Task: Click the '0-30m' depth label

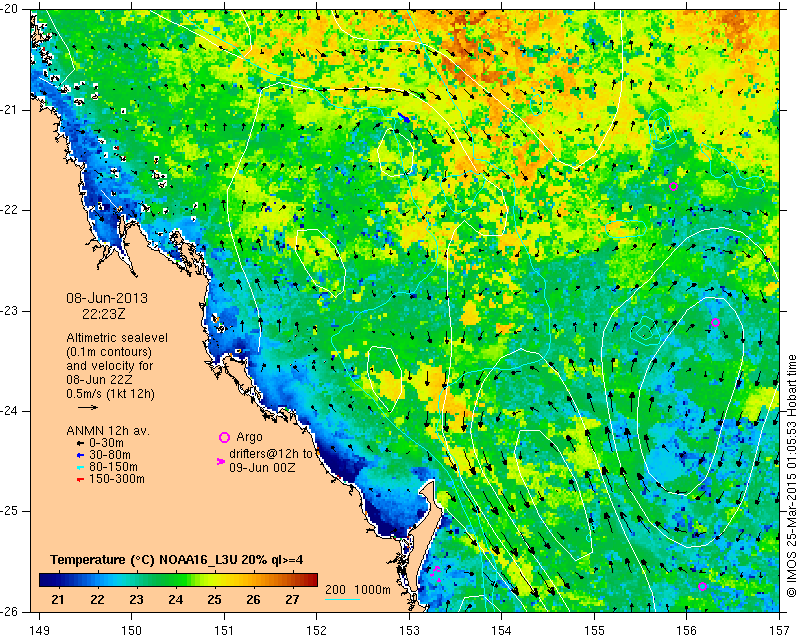Action: tap(106, 443)
